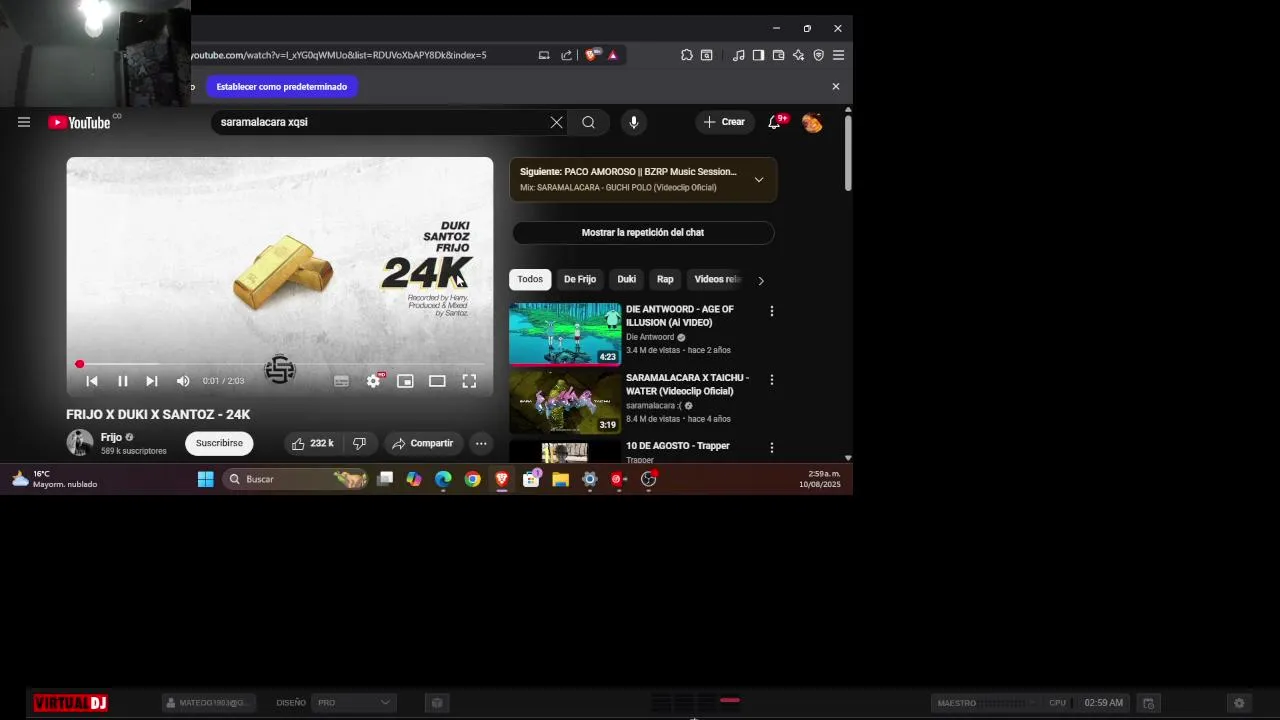Toggle Brave sidebar panel

pos(758,55)
